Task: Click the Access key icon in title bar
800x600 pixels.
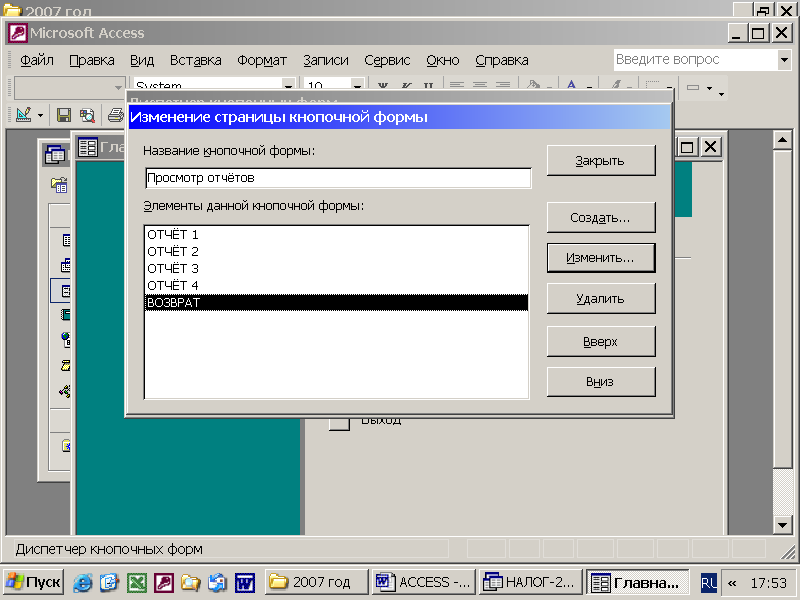Action: 17,33
